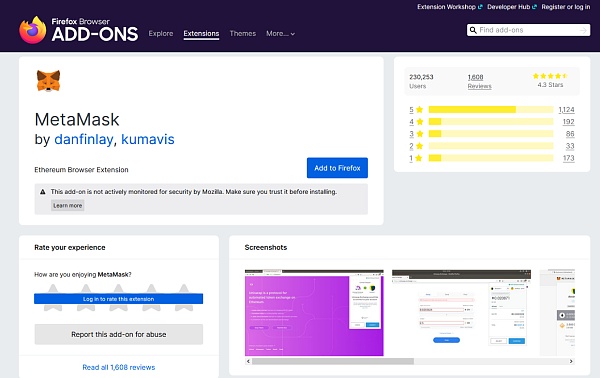Open the Explore section
Image resolution: width=600 pixels, height=378 pixels.
pyautogui.click(x=161, y=34)
